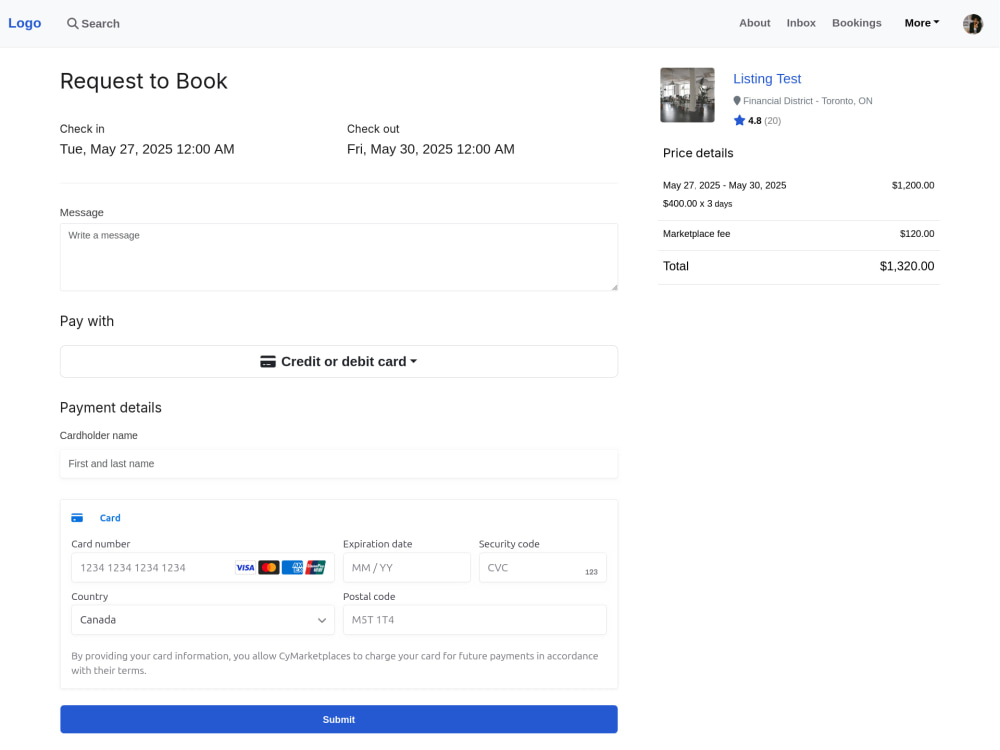Click the Postal code field

[x=474, y=620]
